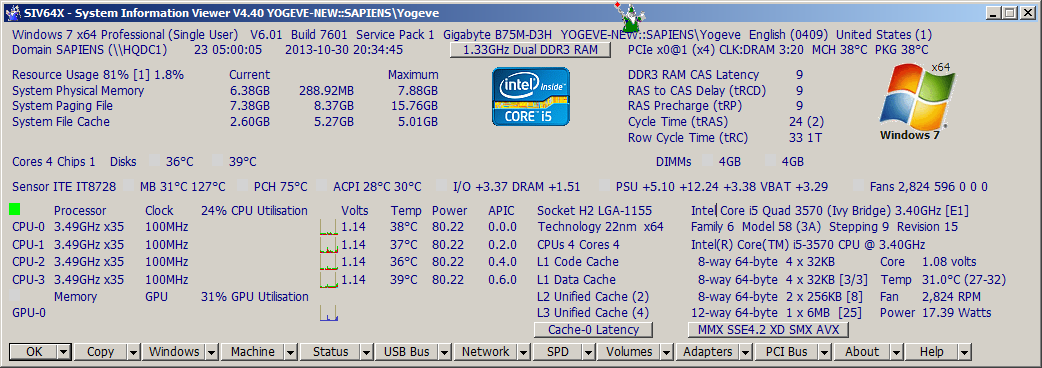This screenshot has width=1042, height=368.
Task: Open the About button
Action: point(861,352)
